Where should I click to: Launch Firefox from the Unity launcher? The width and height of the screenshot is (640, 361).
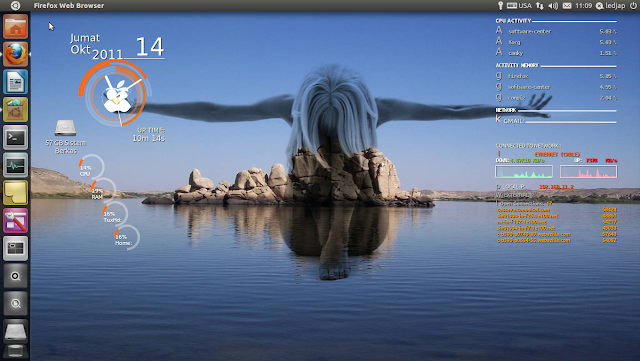point(16,54)
